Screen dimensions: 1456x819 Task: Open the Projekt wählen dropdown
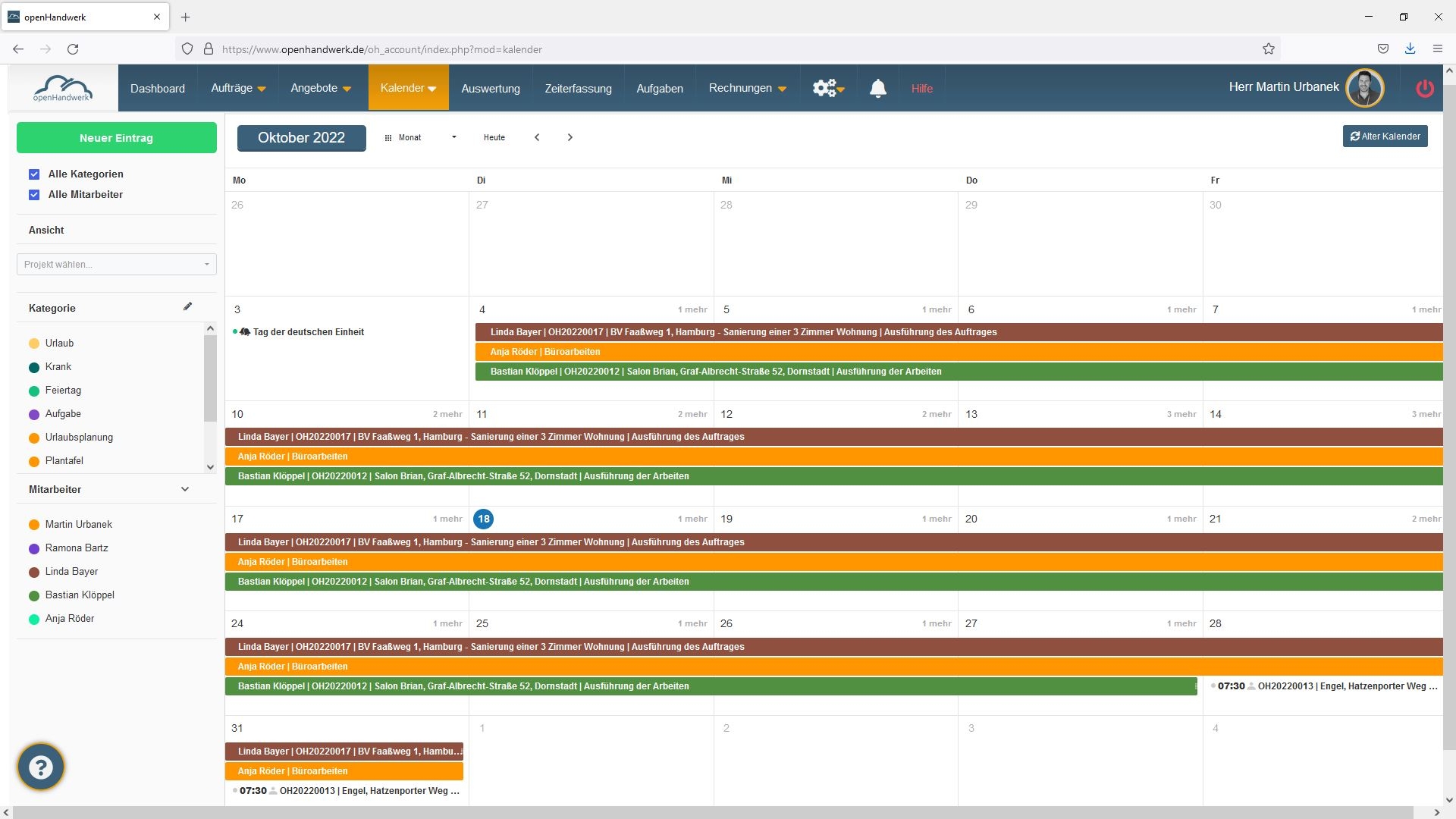[116, 264]
